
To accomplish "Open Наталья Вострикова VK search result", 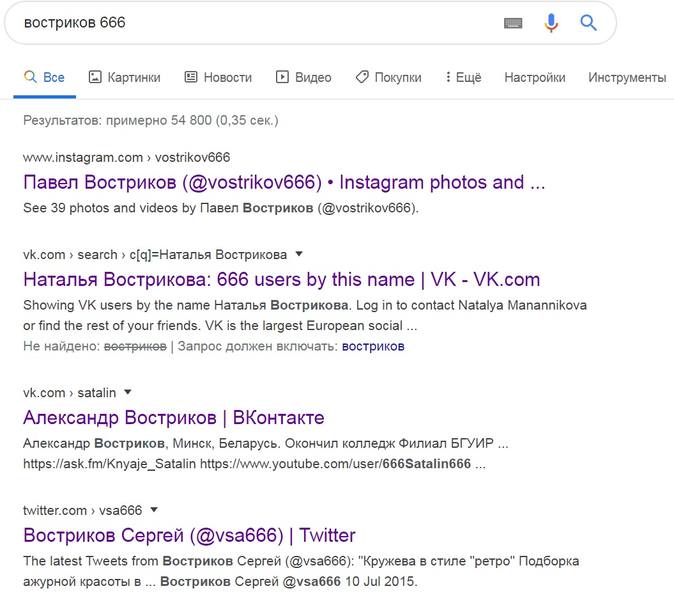I will [x=282, y=279].
